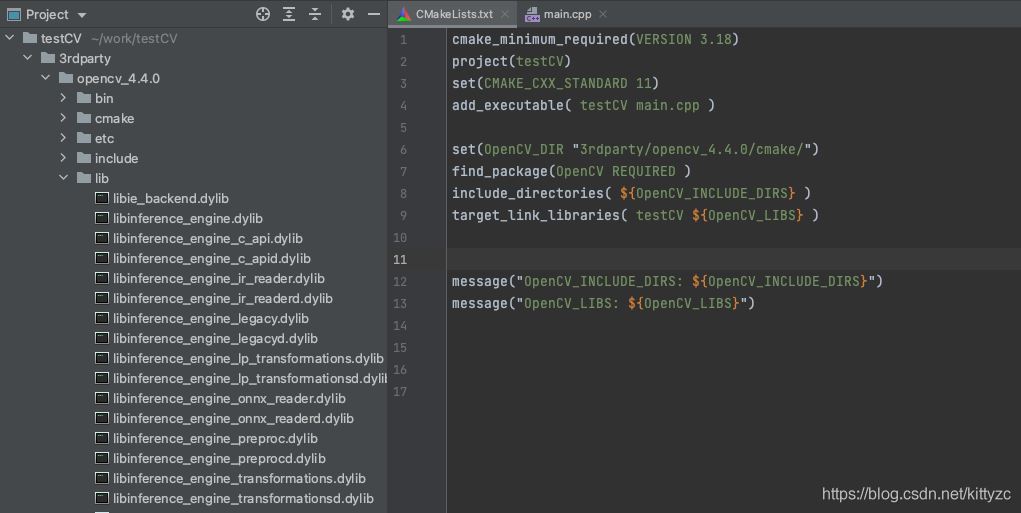Image resolution: width=1021 pixels, height=513 pixels.
Task: Click line number 11 in gutter
Action: pos(400,260)
